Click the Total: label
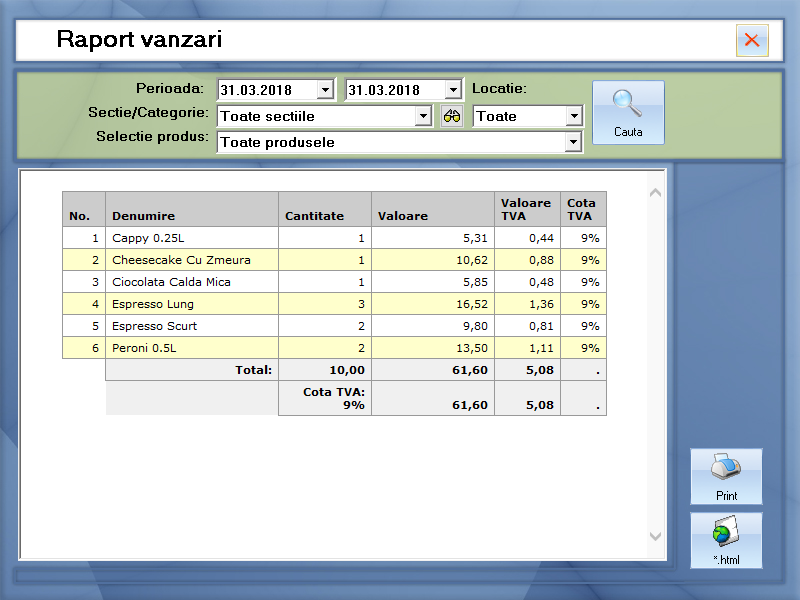 tap(254, 370)
